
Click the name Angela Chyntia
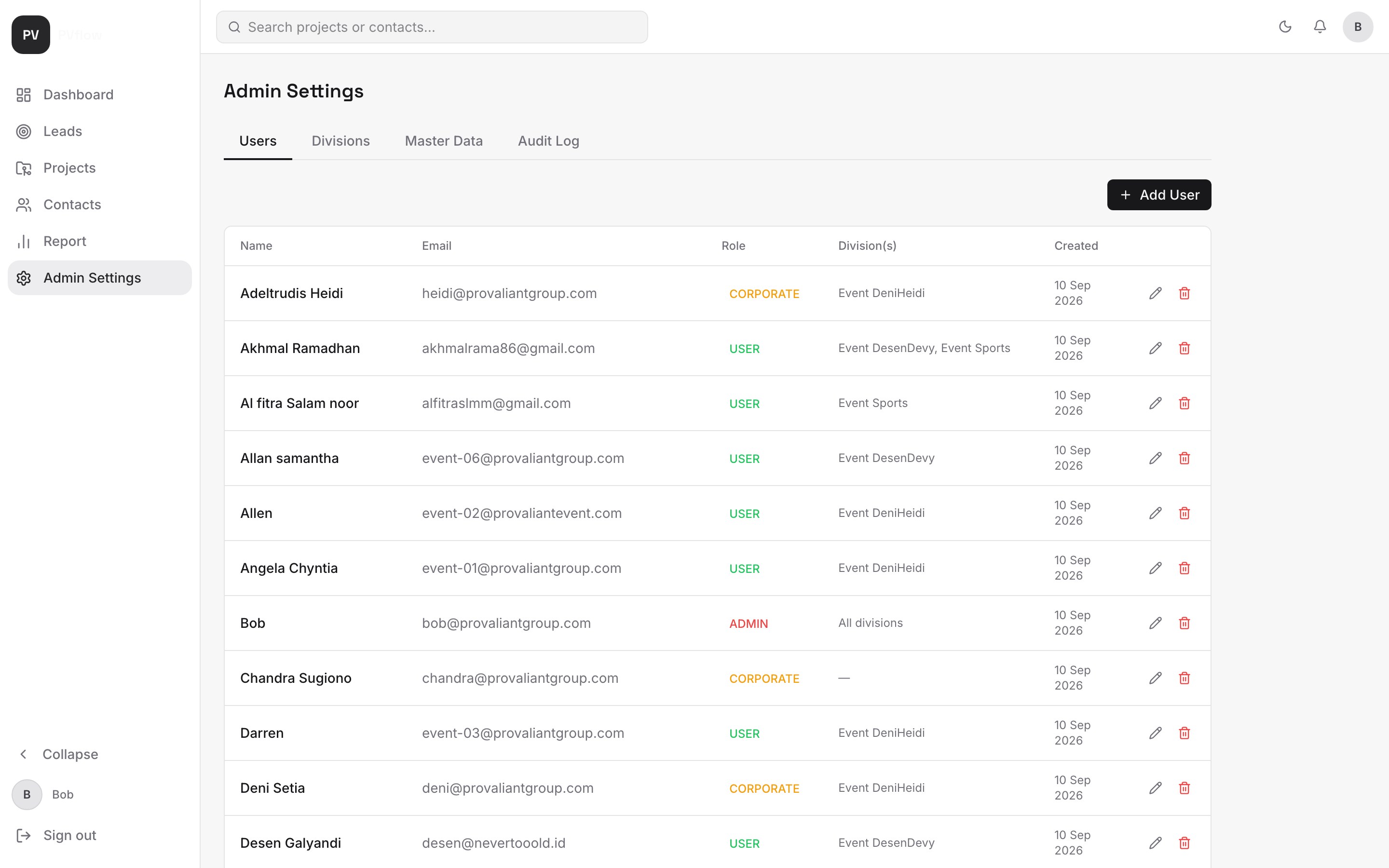tap(289, 569)
